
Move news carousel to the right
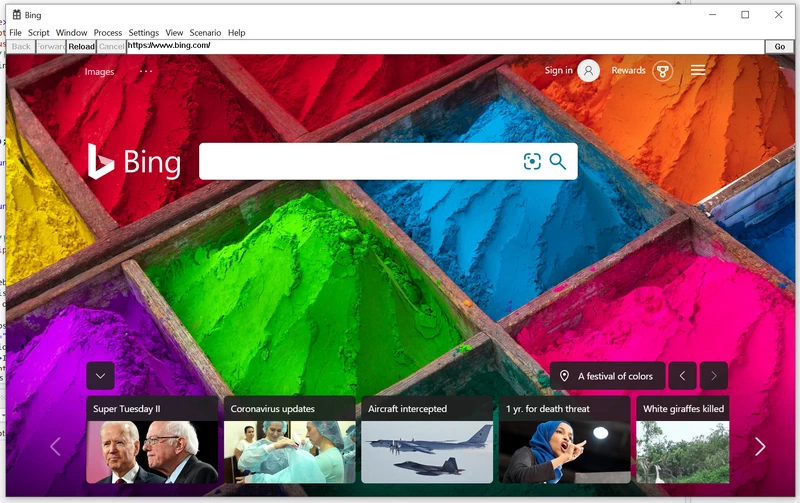760,446
